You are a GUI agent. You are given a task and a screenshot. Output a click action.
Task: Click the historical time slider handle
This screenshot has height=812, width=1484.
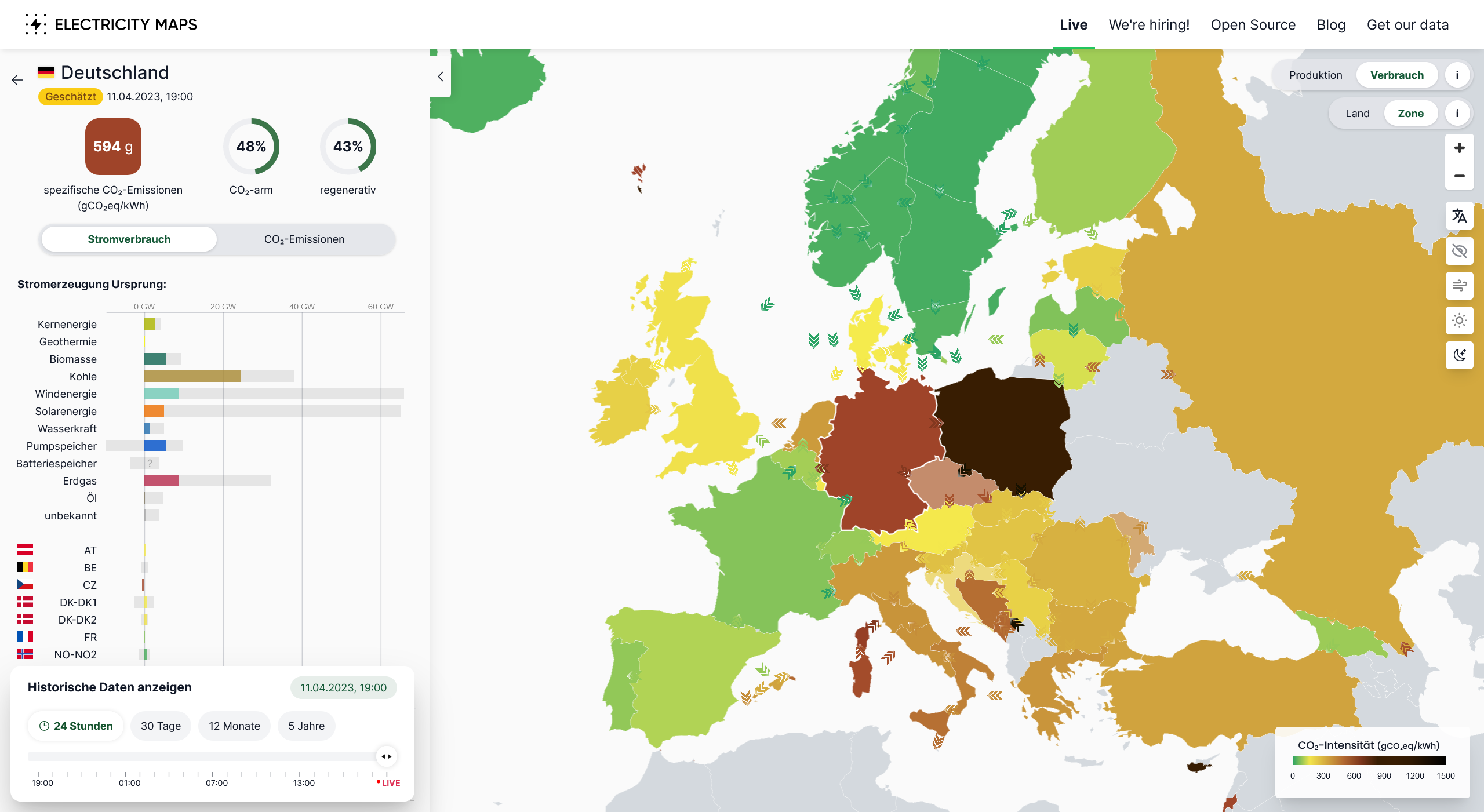pyautogui.click(x=387, y=756)
